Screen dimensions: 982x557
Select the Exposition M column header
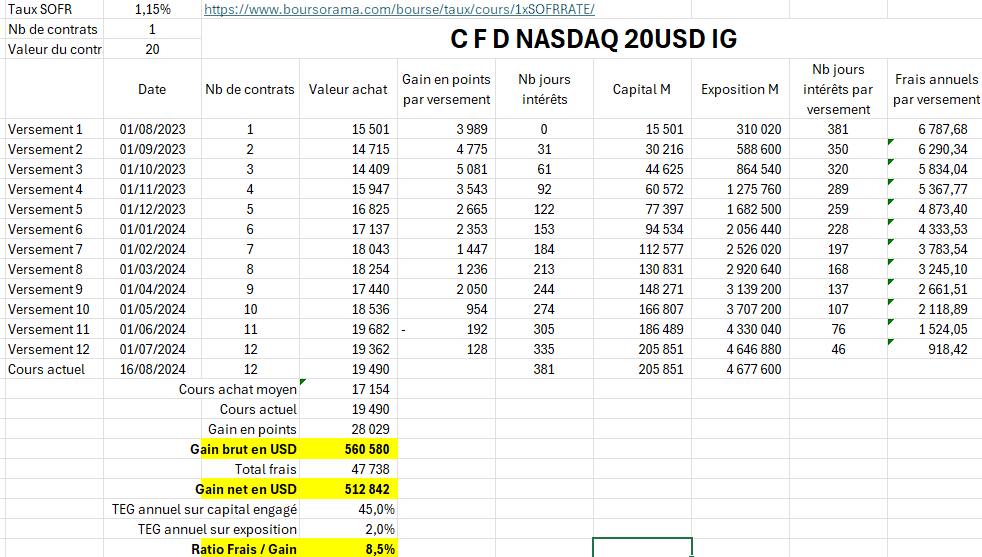point(740,90)
